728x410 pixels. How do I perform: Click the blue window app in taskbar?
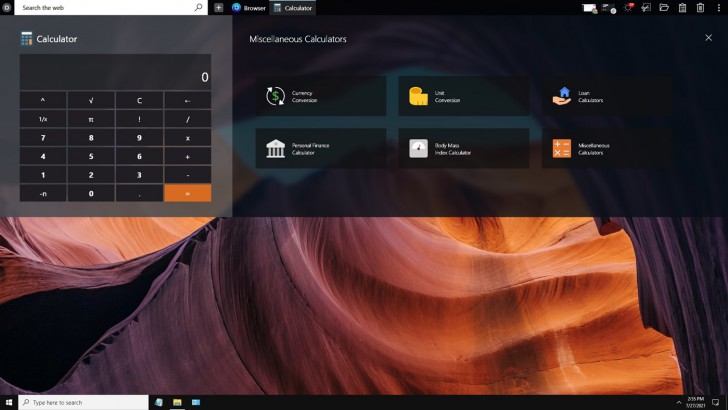click(x=196, y=402)
